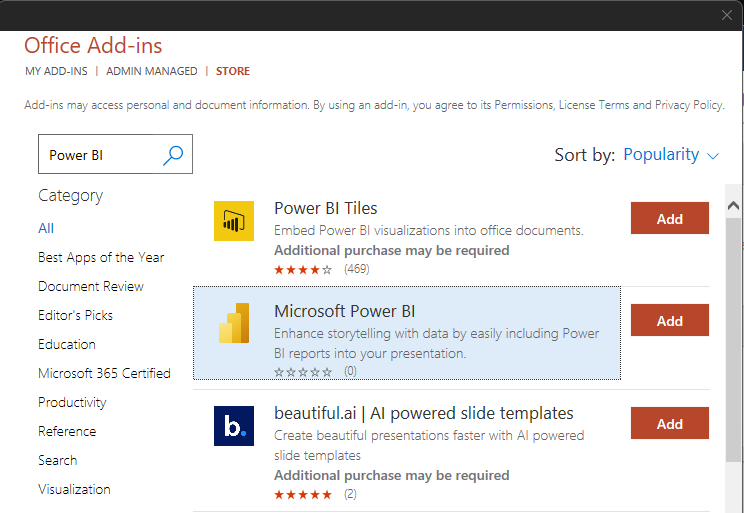
Task: Click the beautiful.ai description text
Action: [429, 446]
